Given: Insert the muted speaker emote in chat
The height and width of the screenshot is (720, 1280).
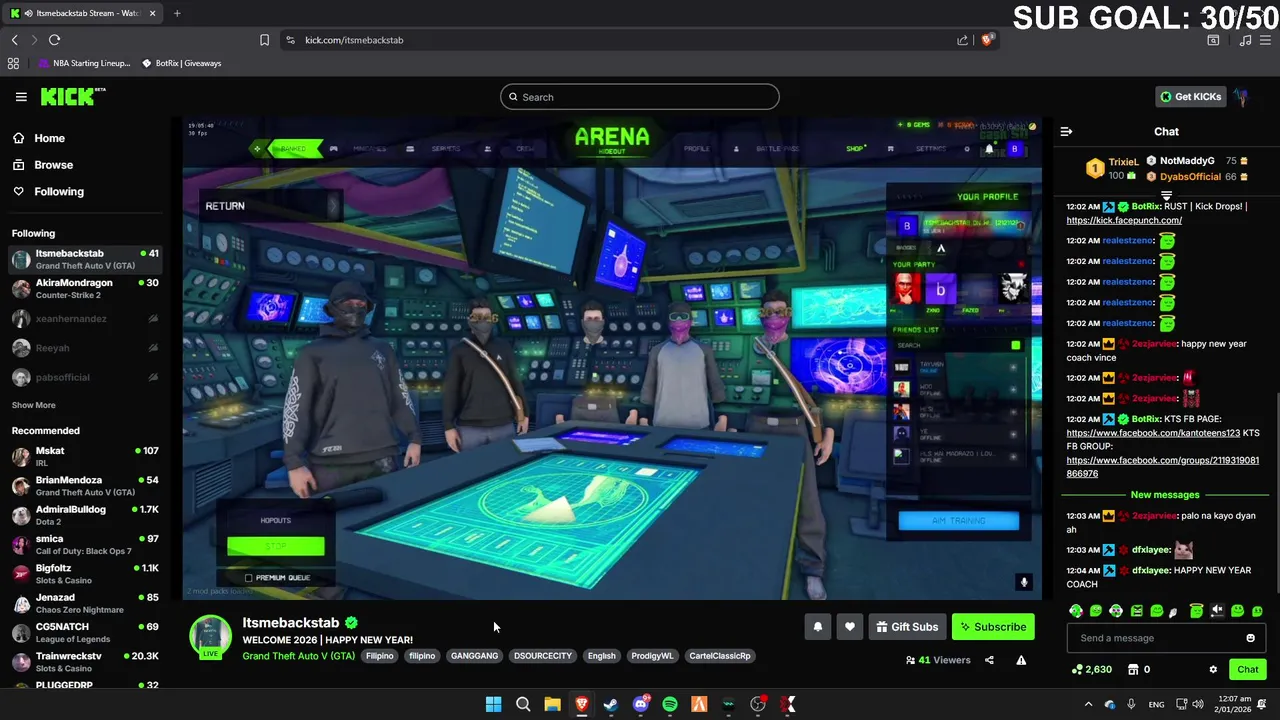Looking at the screenshot, I should [1217, 610].
